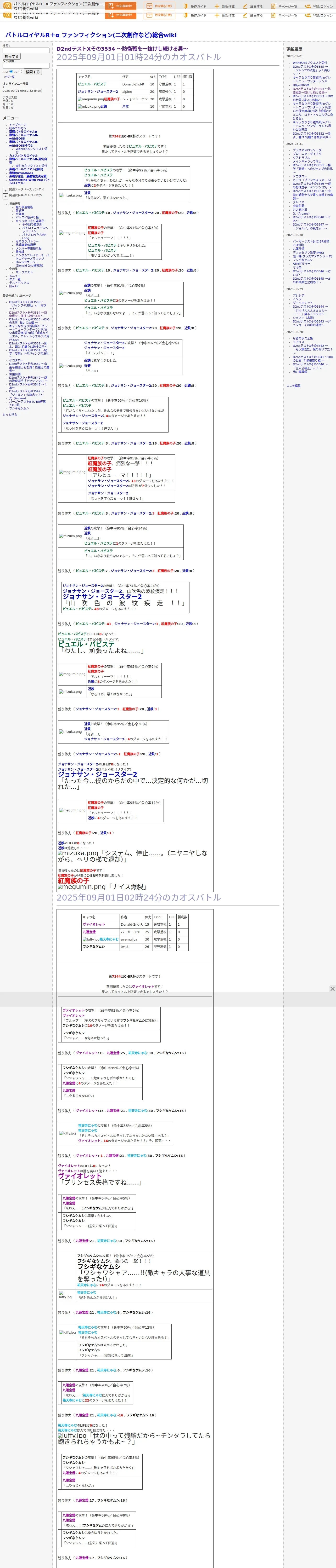This screenshot has width=336, height=1568.
Task: Click luffy.jpg image in second character table
Action: coord(91,939)
